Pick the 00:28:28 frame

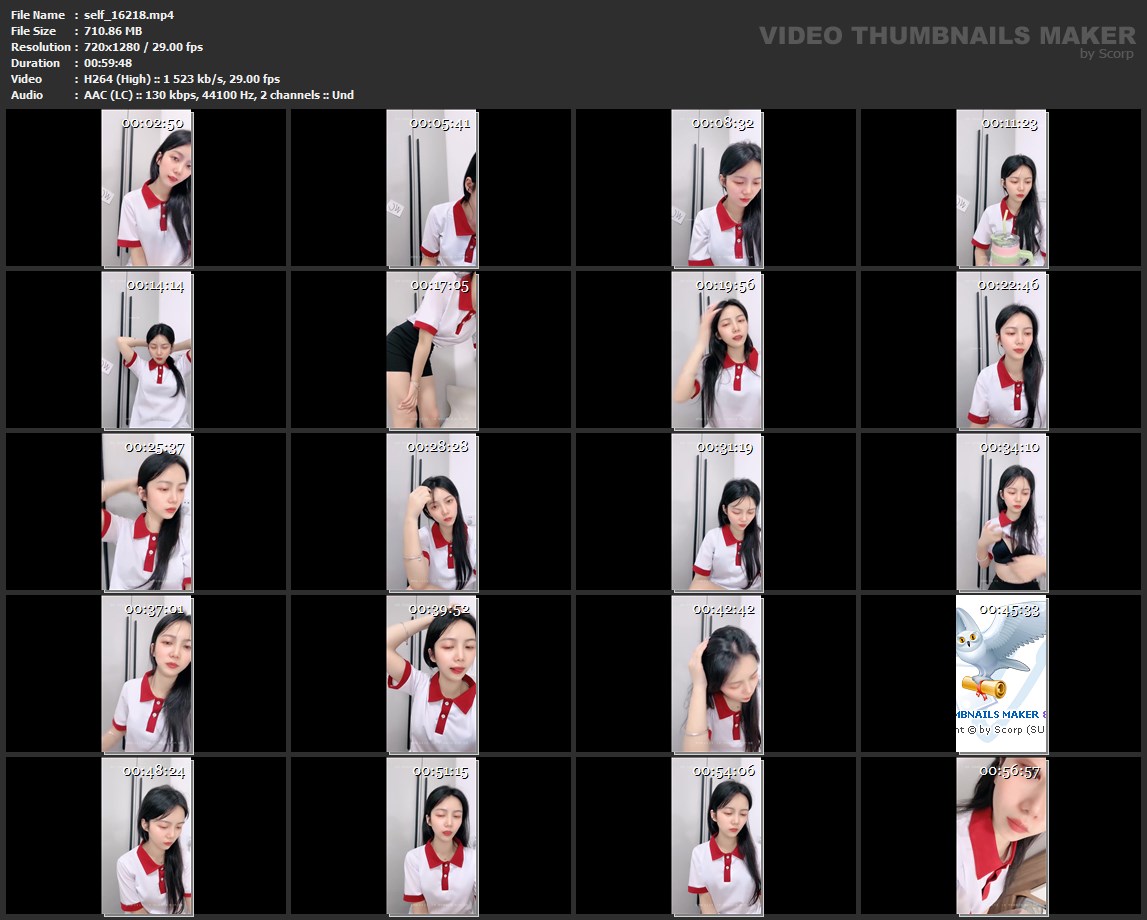431,512
